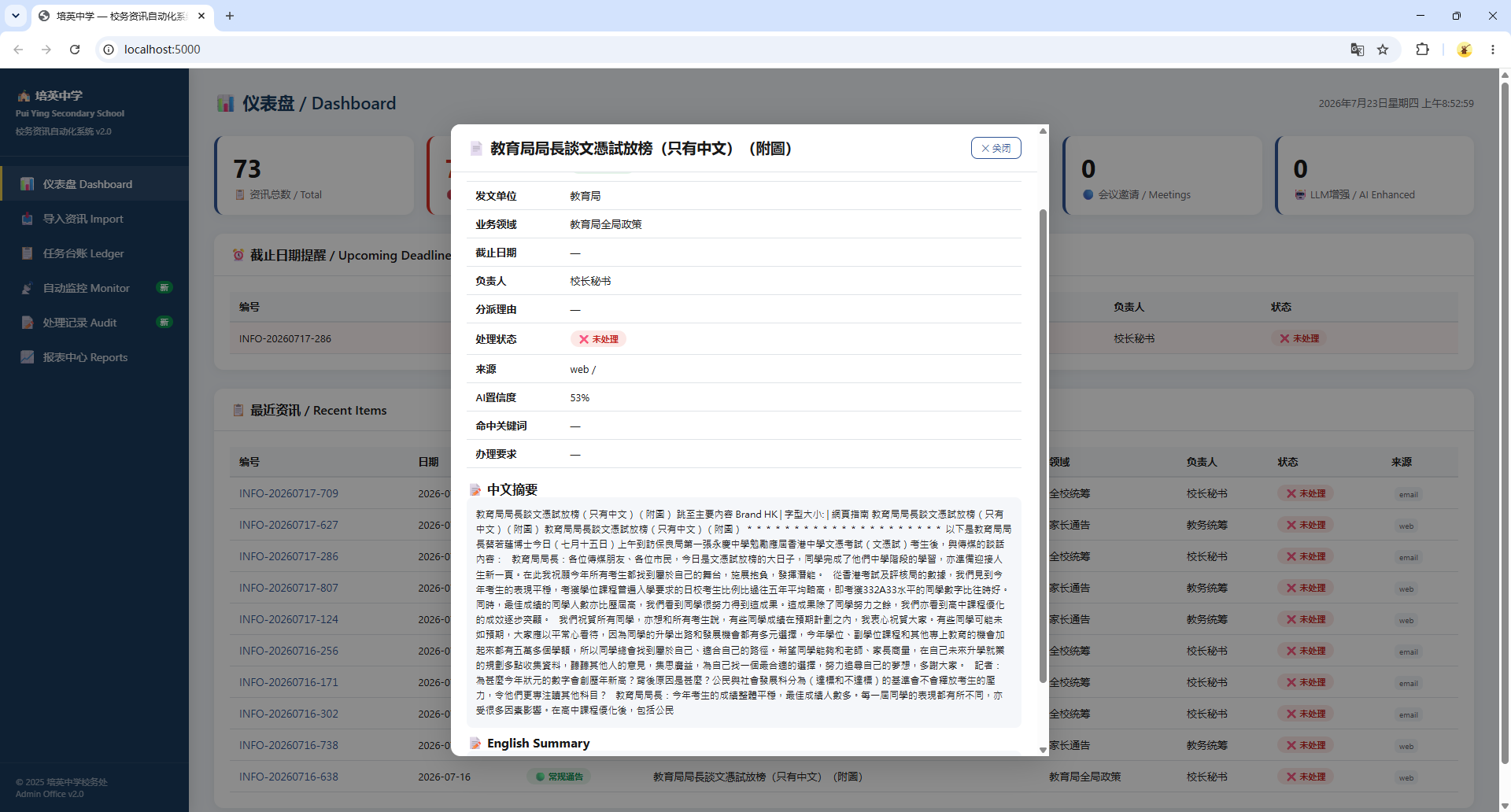Click the modal scroll-down arrow
The width and height of the screenshot is (1511, 812).
1043,750
